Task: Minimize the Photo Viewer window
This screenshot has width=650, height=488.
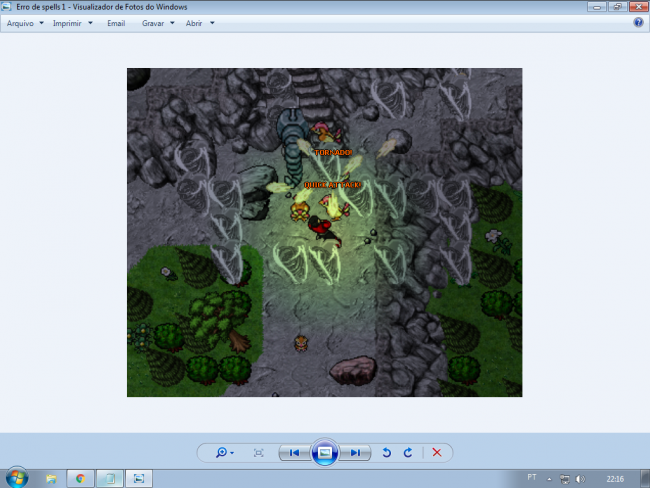Action: click(597, 7)
